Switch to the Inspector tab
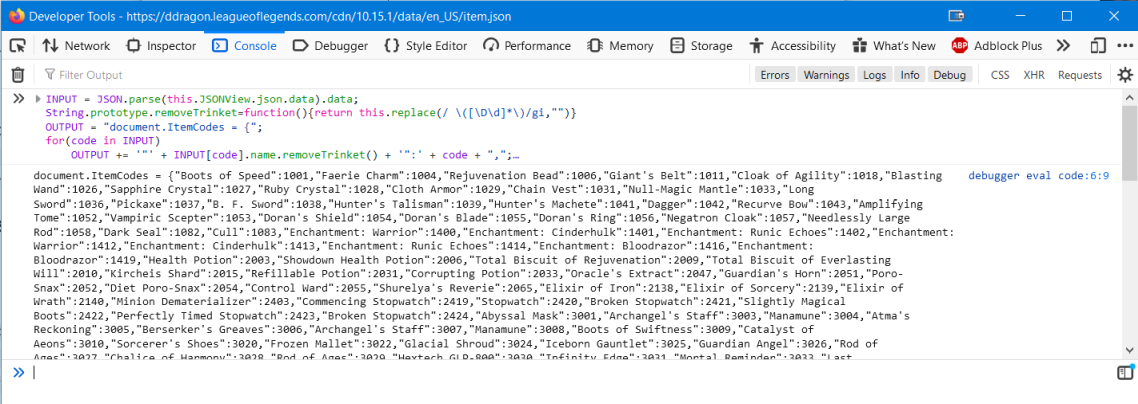 pyautogui.click(x=161, y=46)
